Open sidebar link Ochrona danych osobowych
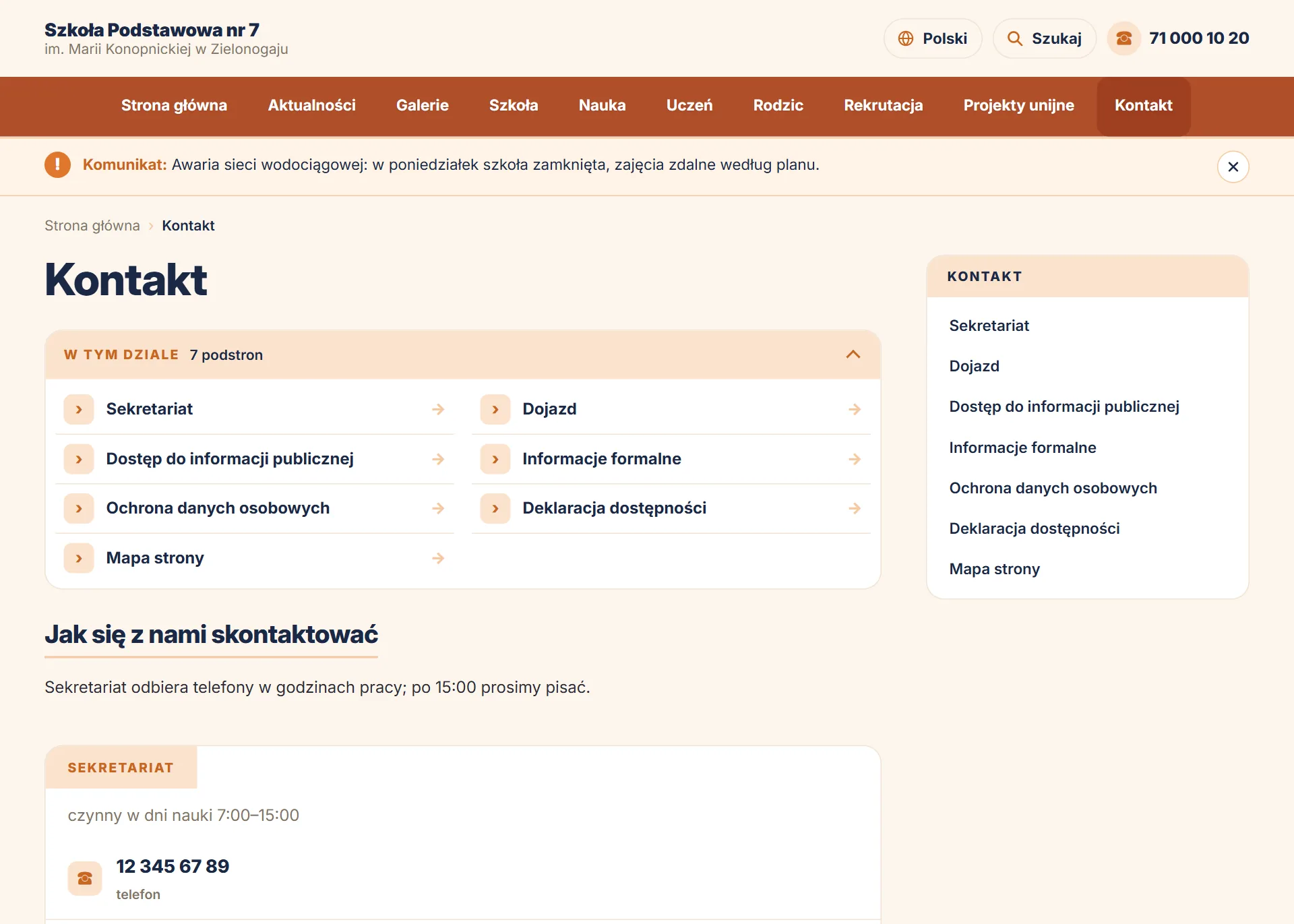 (x=1053, y=489)
